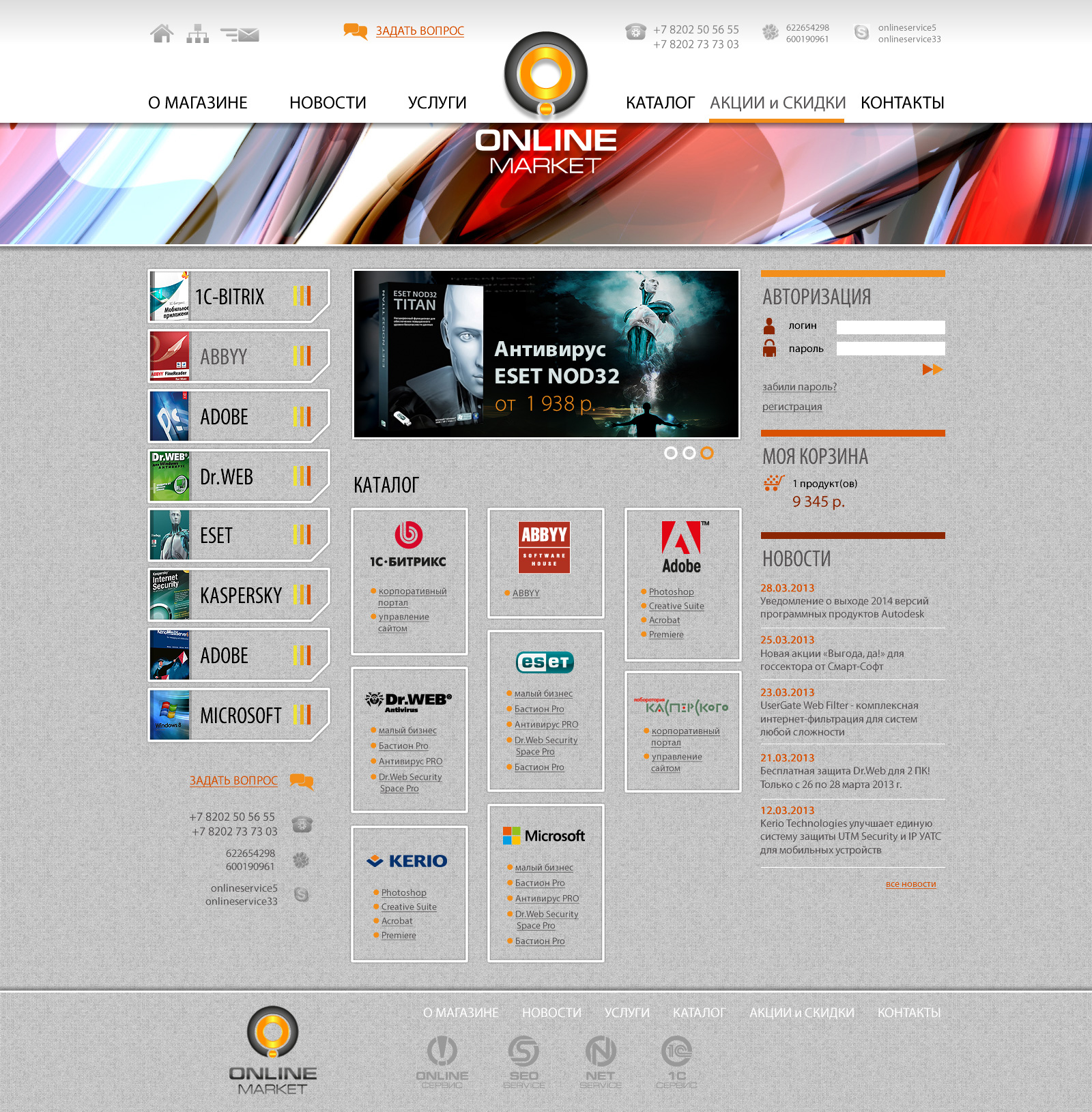Image resolution: width=1092 pixels, height=1112 pixels.
Task: Click the sidebar ЗАДАТЬ ВОПРОС link
Action: 233,780
